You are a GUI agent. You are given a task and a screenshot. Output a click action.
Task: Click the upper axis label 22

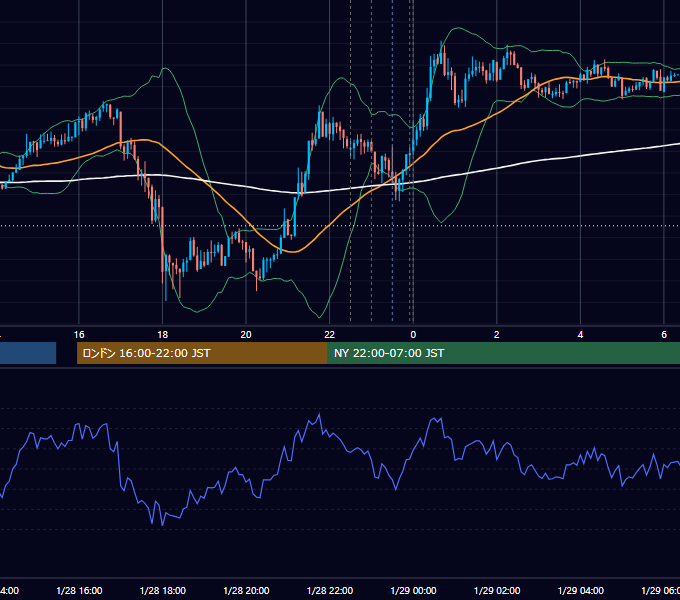coord(330,335)
